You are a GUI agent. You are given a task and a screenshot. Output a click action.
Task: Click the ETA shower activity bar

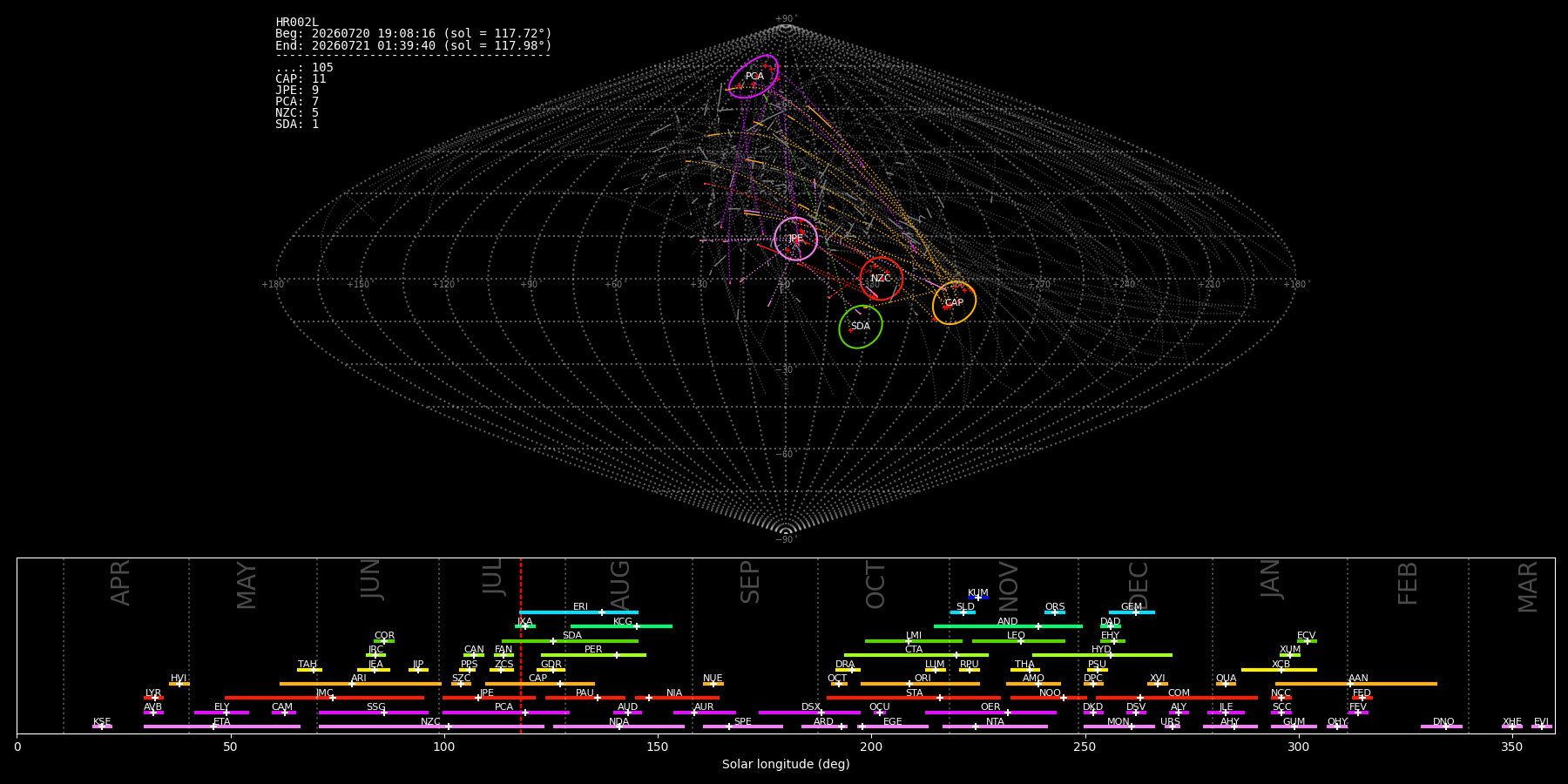point(222,727)
